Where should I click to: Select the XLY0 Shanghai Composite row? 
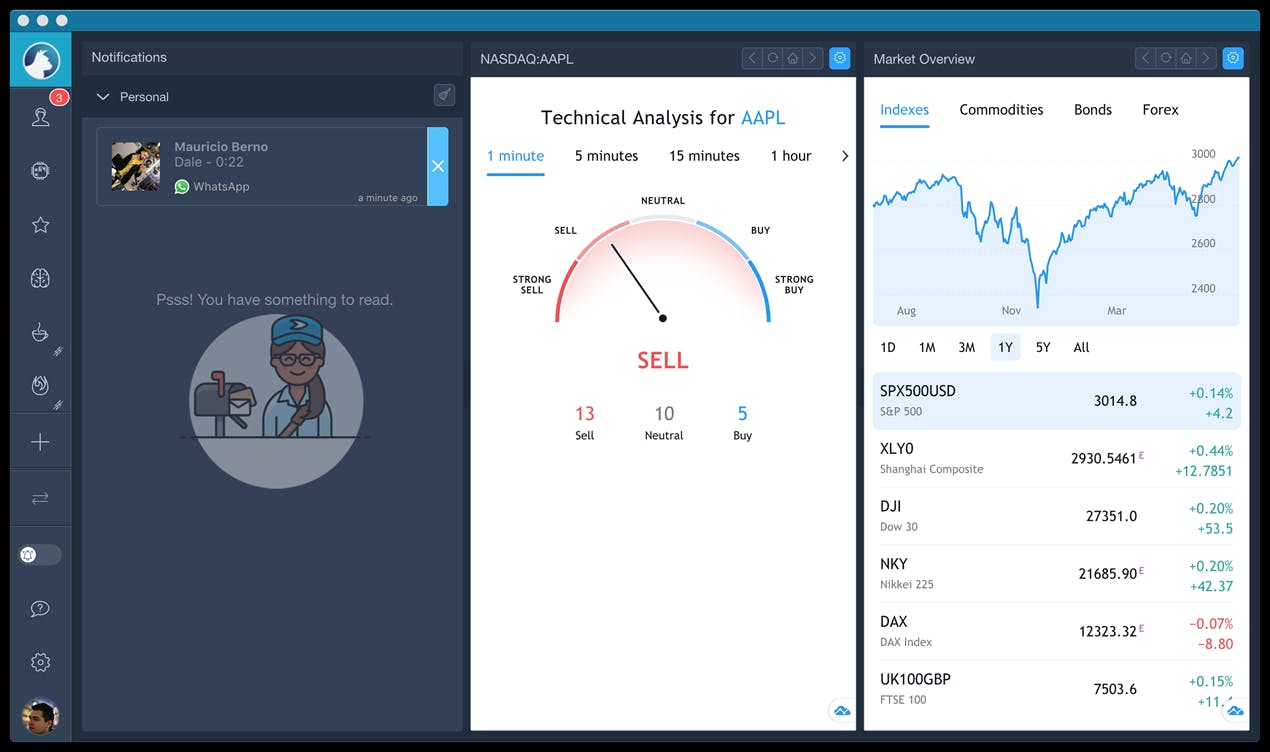[1056, 459]
